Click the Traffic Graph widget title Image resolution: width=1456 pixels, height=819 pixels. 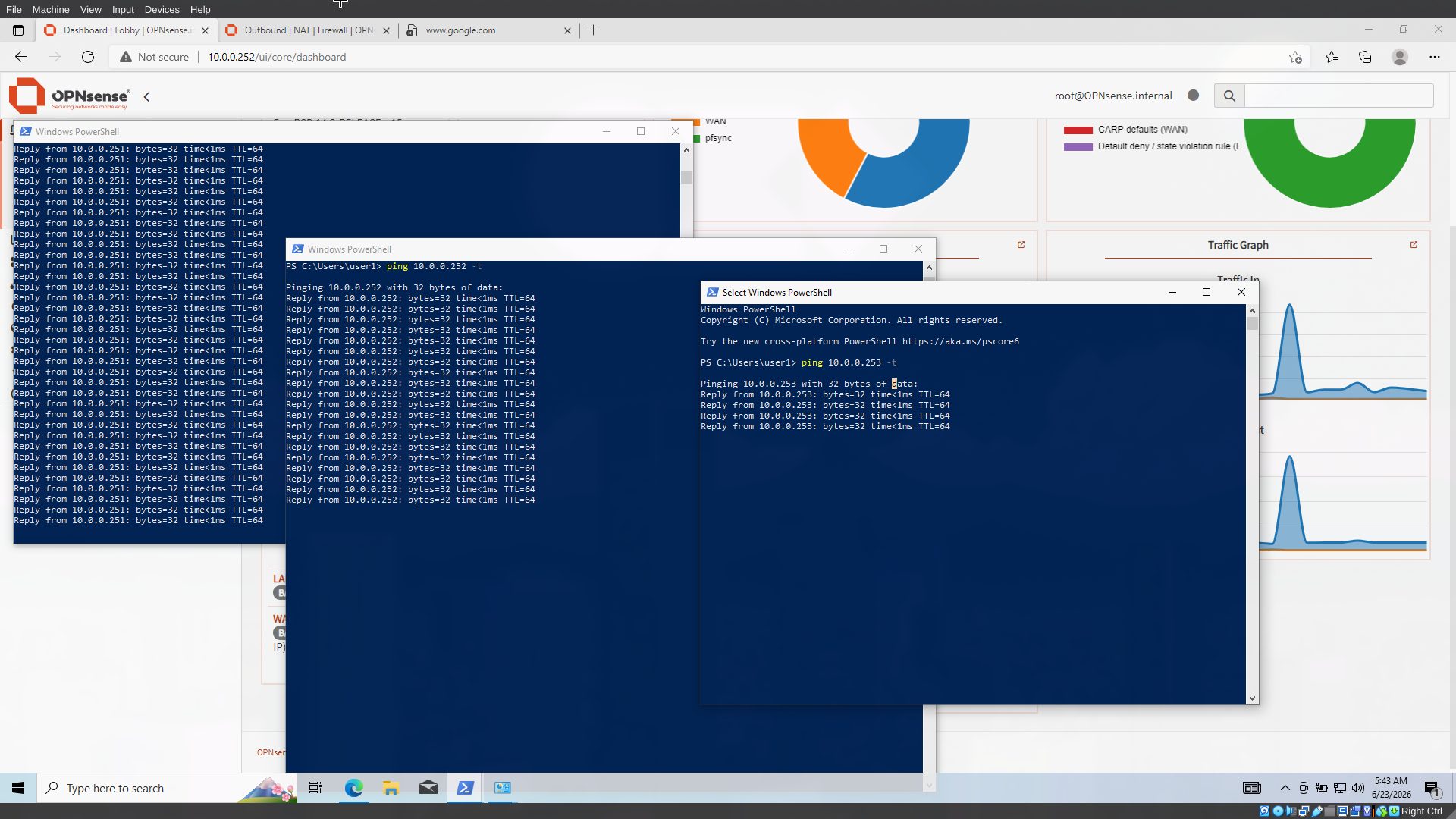(1238, 245)
